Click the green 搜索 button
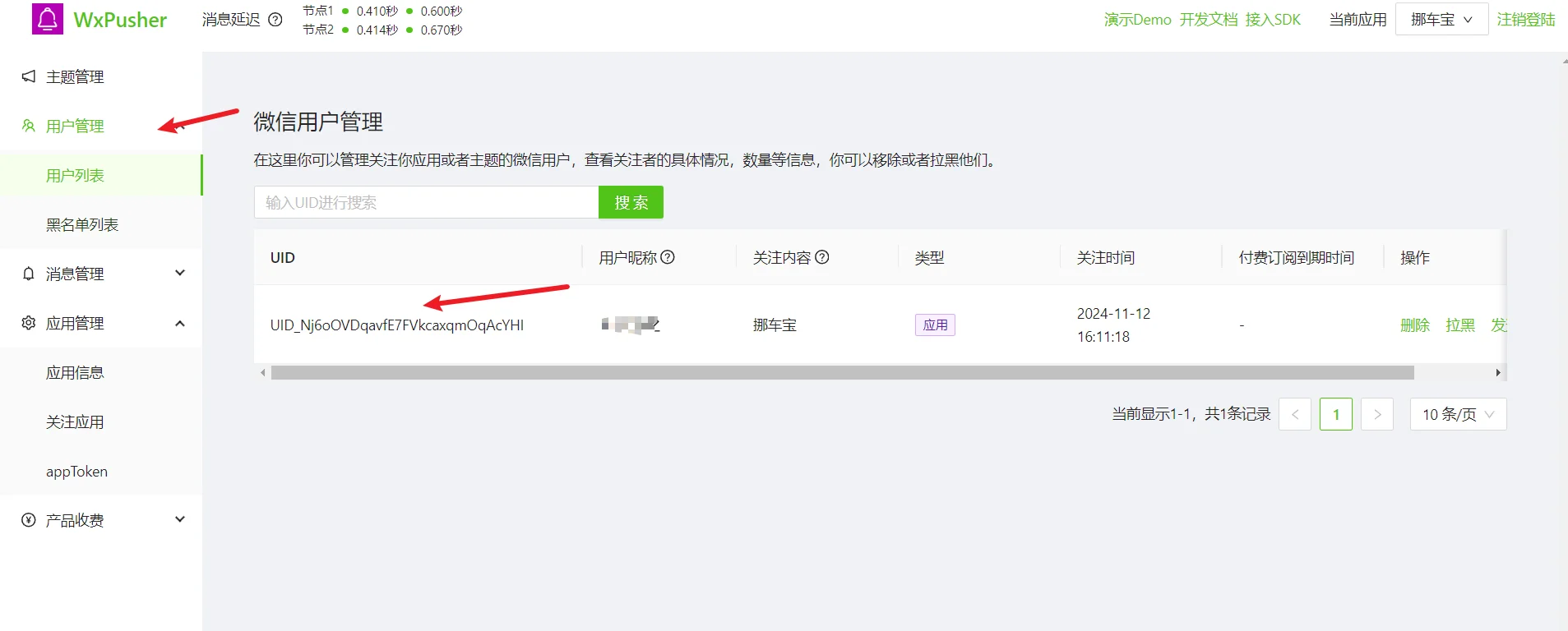The width and height of the screenshot is (1568, 631). coord(631,202)
